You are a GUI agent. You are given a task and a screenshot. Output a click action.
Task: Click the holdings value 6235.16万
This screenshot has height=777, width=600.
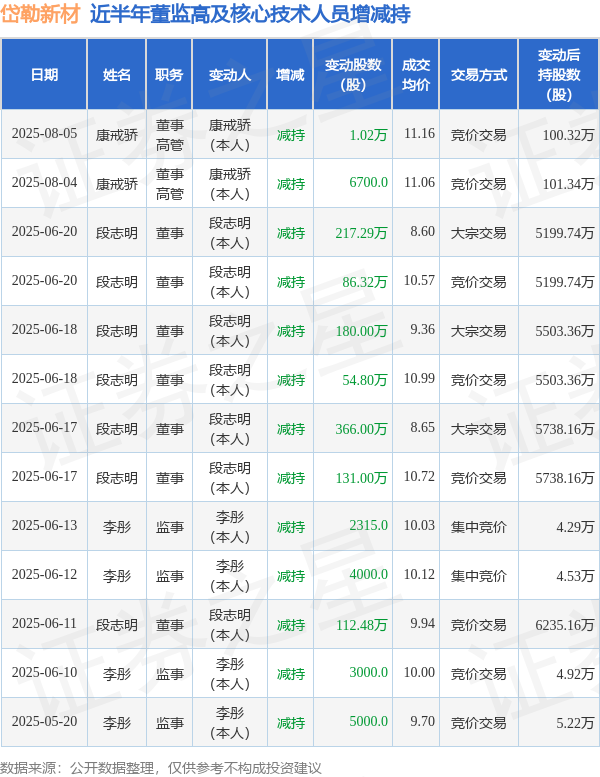[x=565, y=625]
